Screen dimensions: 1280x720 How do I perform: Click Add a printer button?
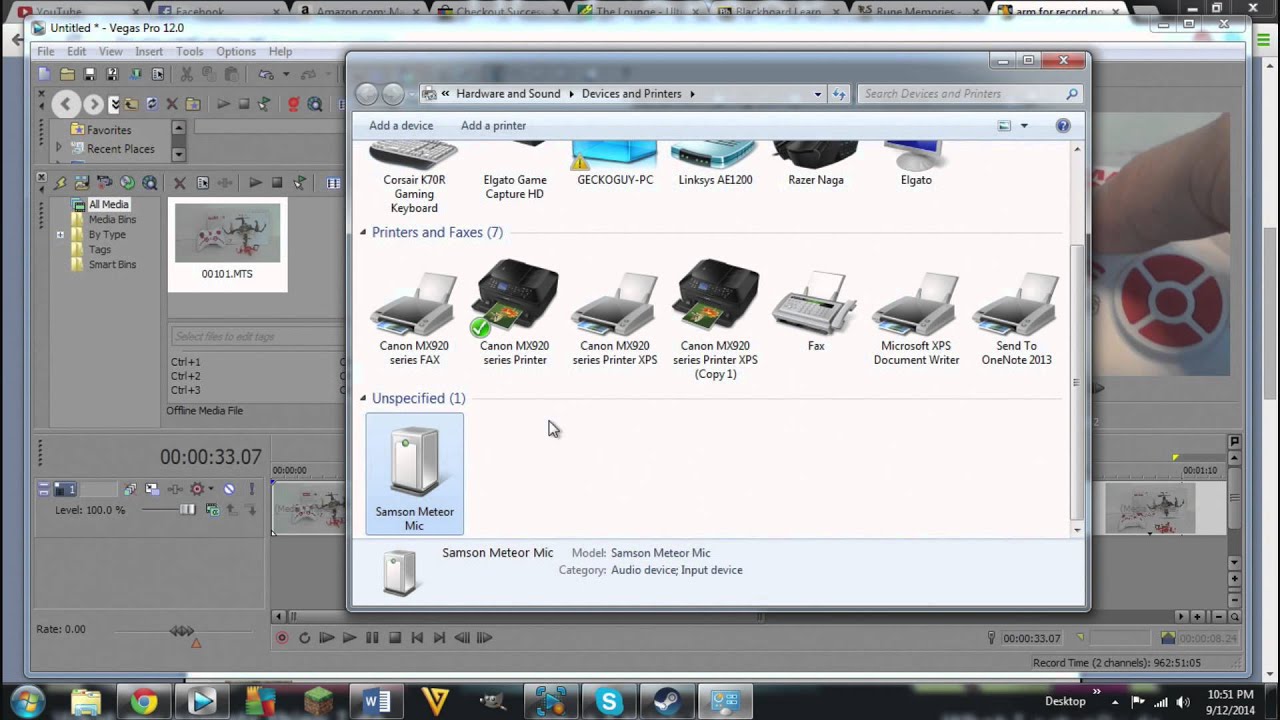493,125
